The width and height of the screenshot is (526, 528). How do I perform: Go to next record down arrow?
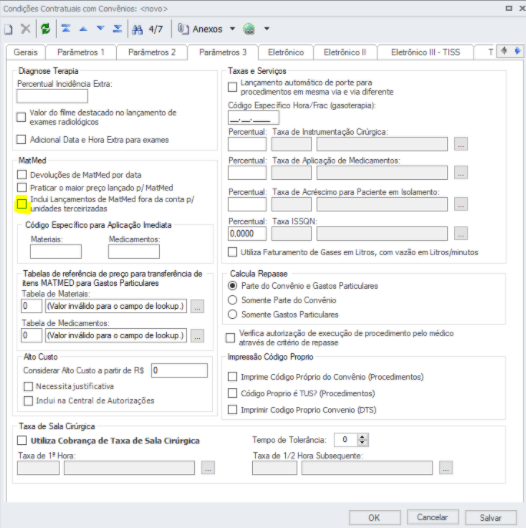(100, 28)
